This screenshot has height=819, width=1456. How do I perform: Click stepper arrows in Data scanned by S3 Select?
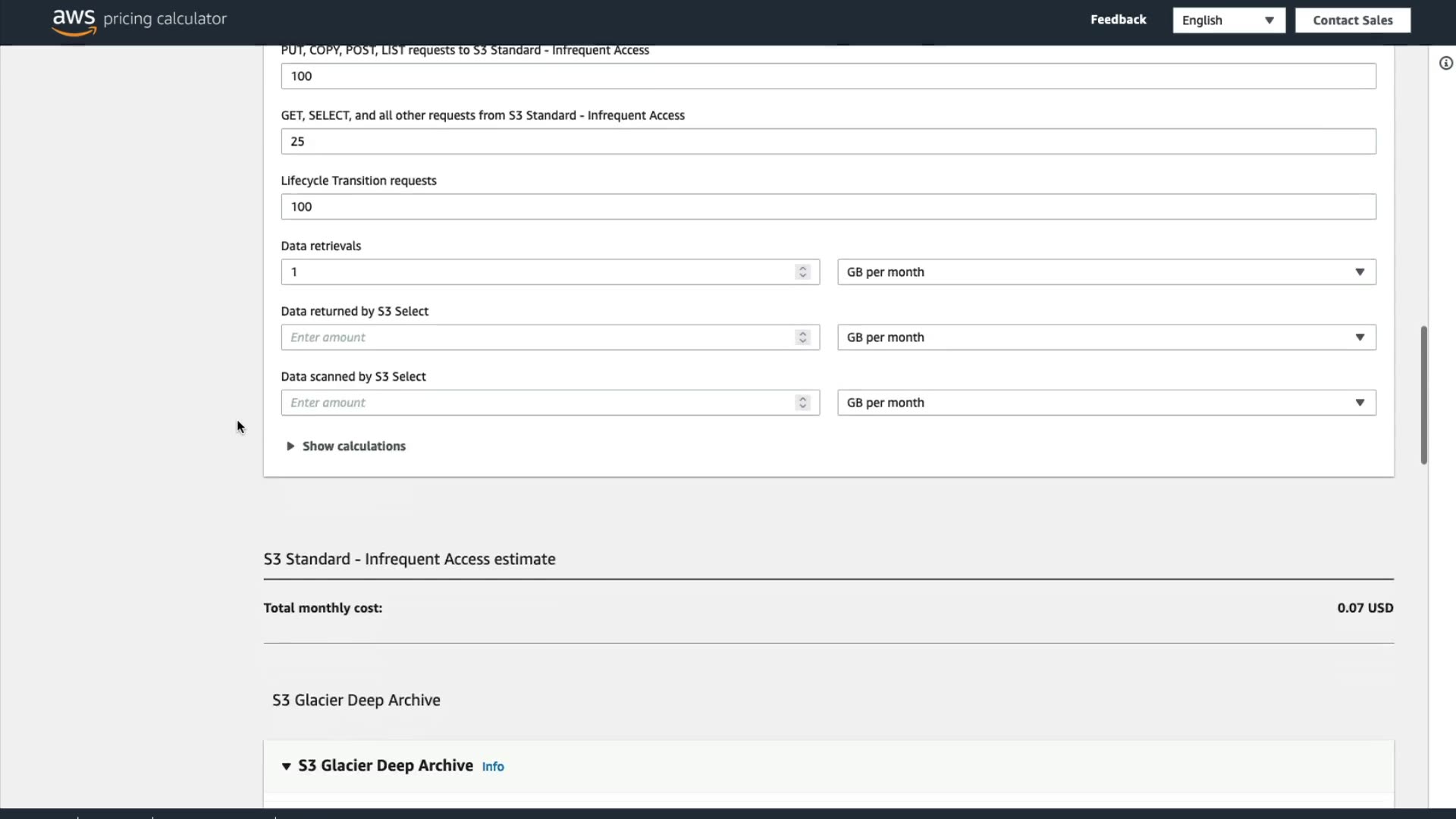pos(802,403)
